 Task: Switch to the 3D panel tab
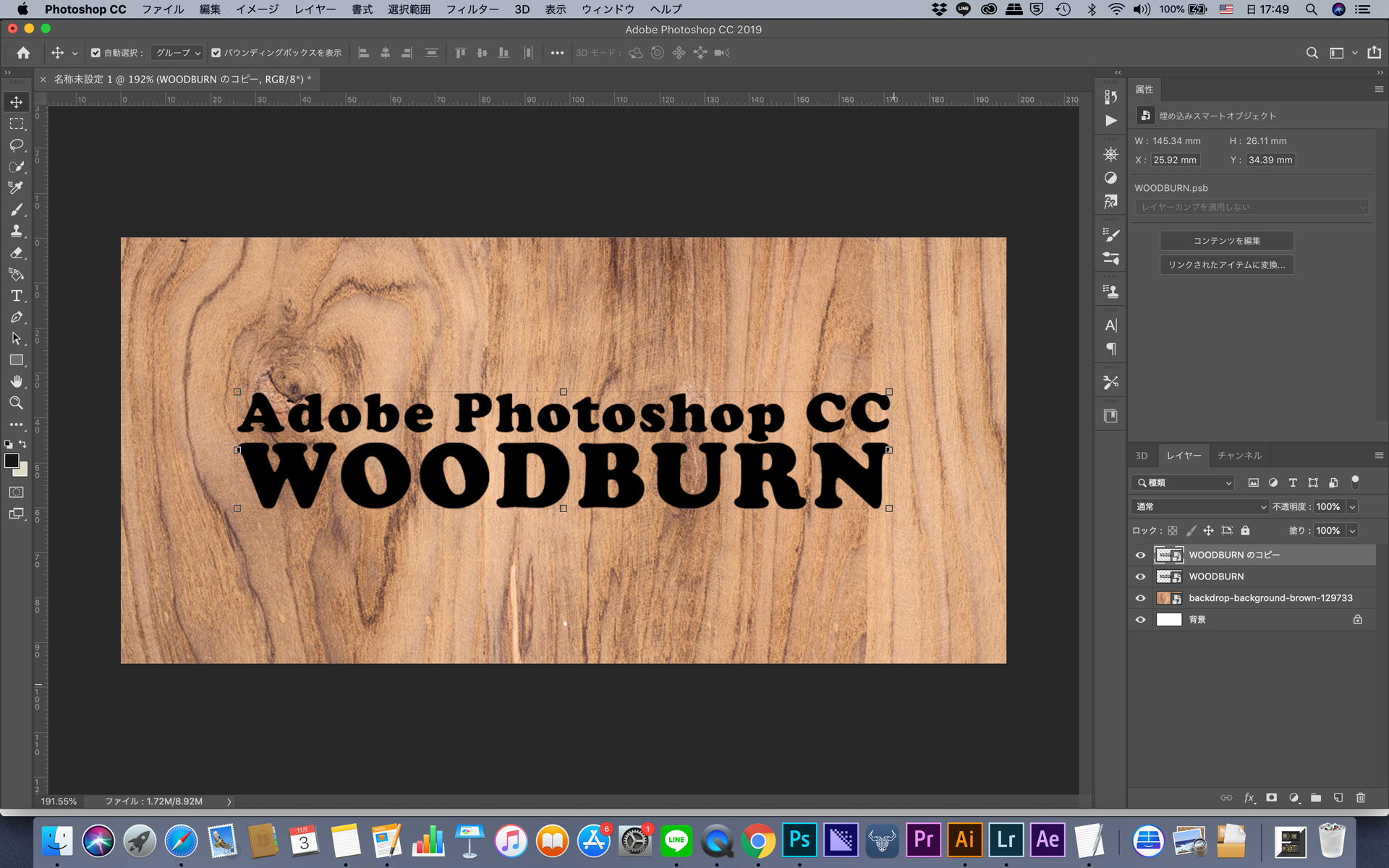coord(1142,456)
